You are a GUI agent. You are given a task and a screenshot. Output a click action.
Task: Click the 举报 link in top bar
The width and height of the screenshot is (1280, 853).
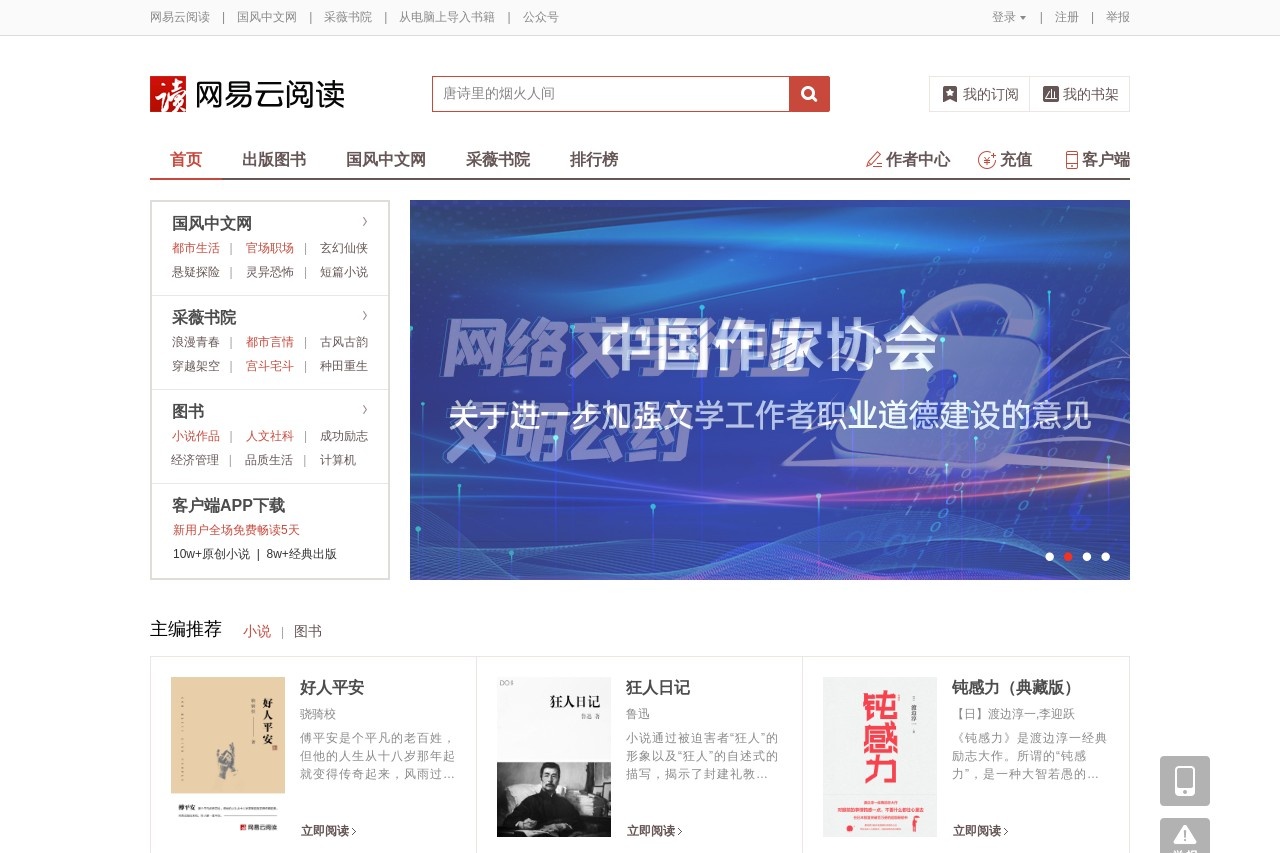pyautogui.click(x=1118, y=17)
